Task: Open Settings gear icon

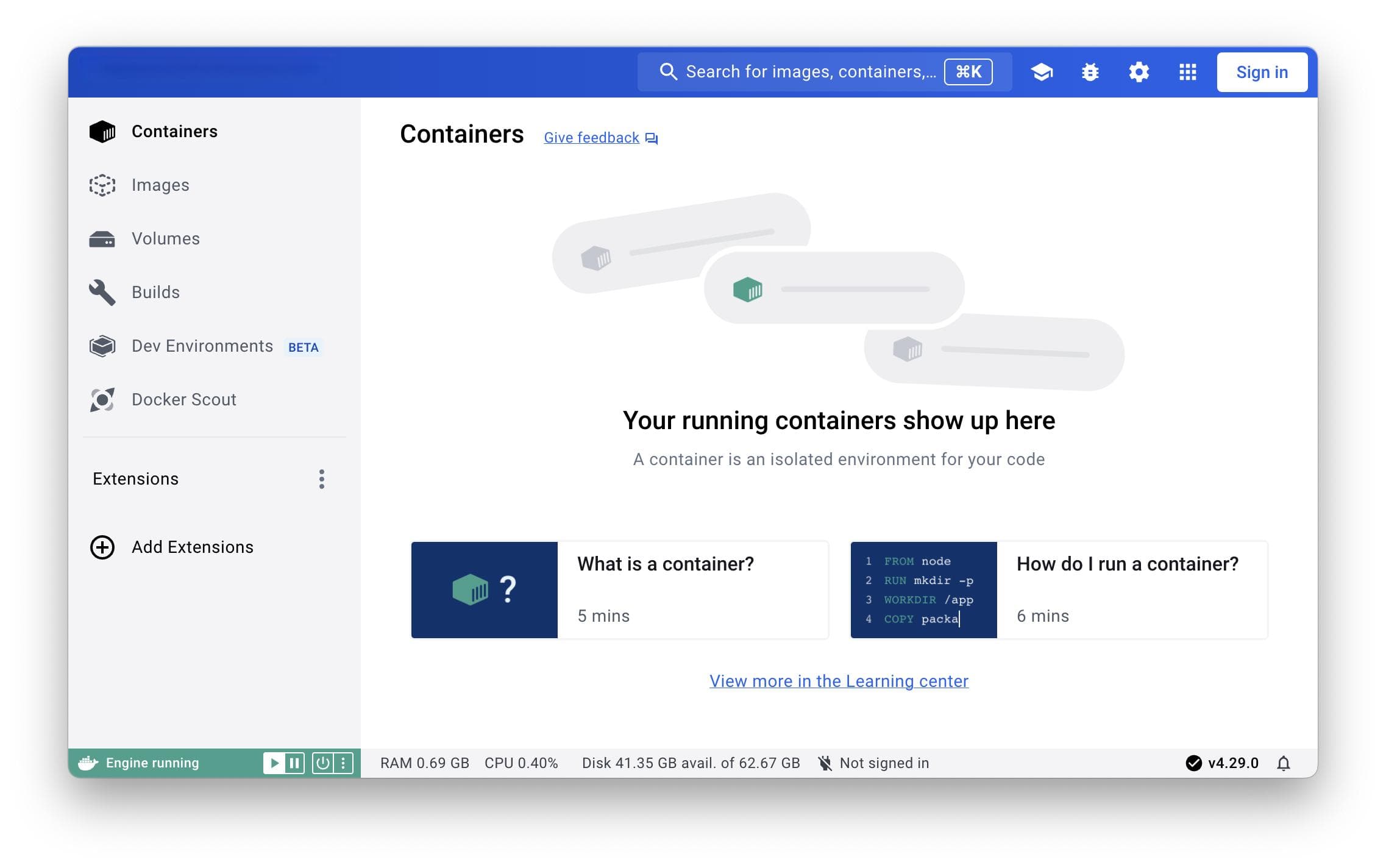Action: (x=1139, y=72)
